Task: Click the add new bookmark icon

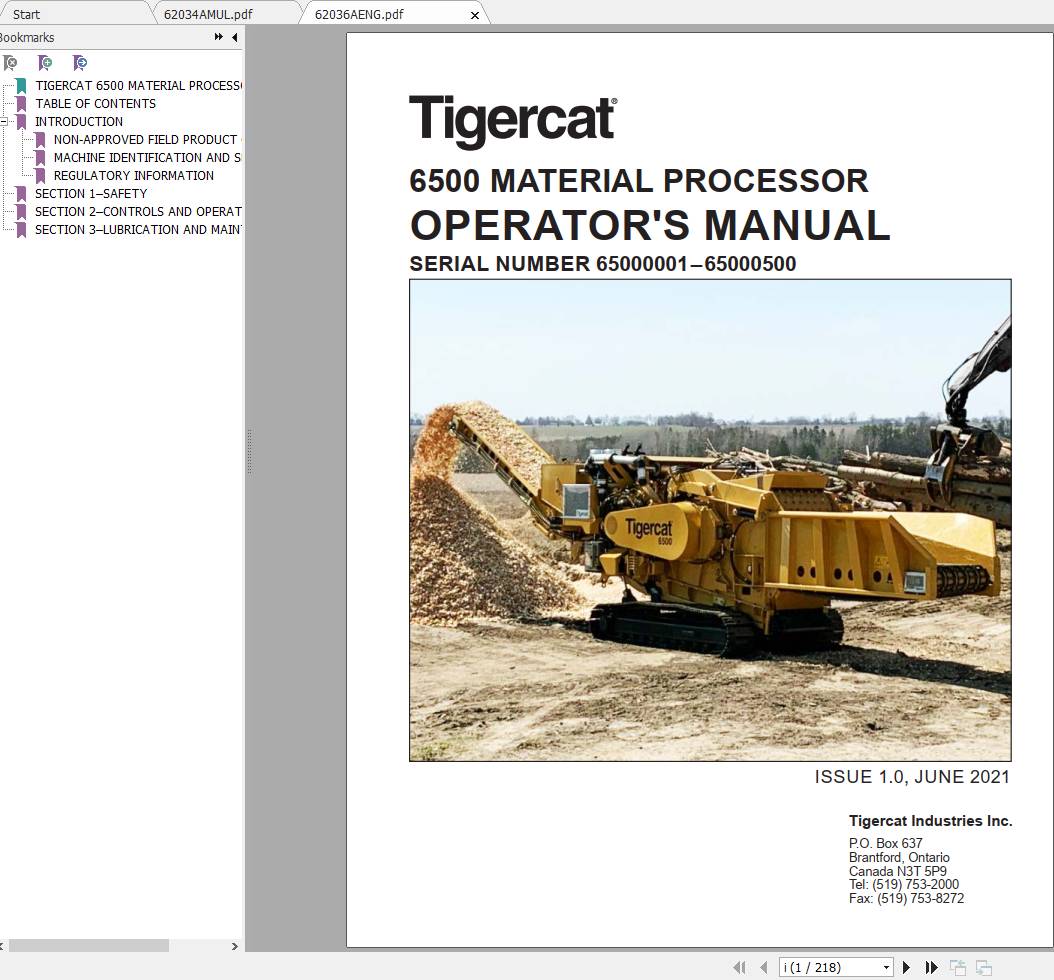Action: point(45,62)
